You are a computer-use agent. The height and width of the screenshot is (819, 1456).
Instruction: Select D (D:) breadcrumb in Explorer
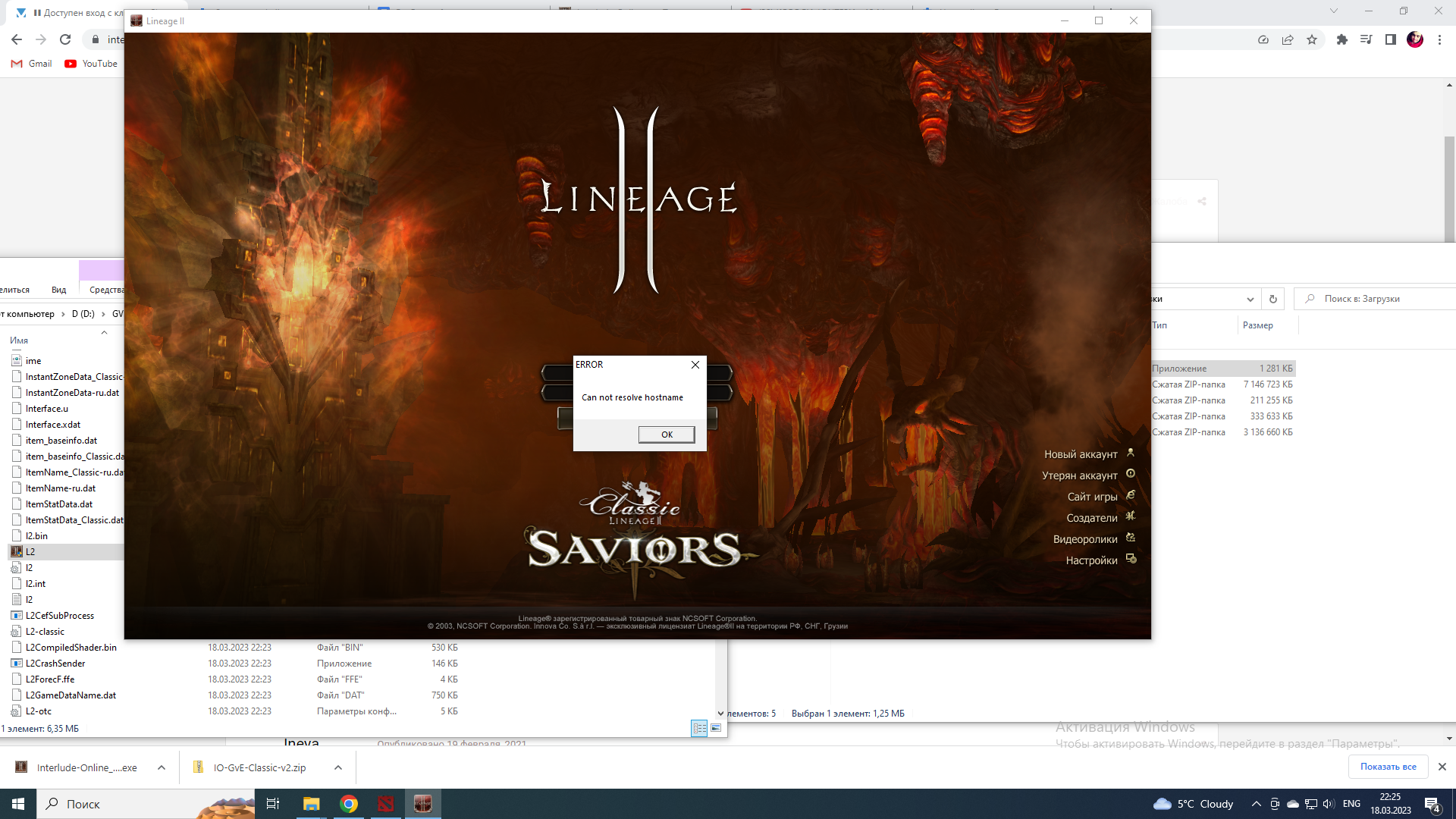coord(83,314)
